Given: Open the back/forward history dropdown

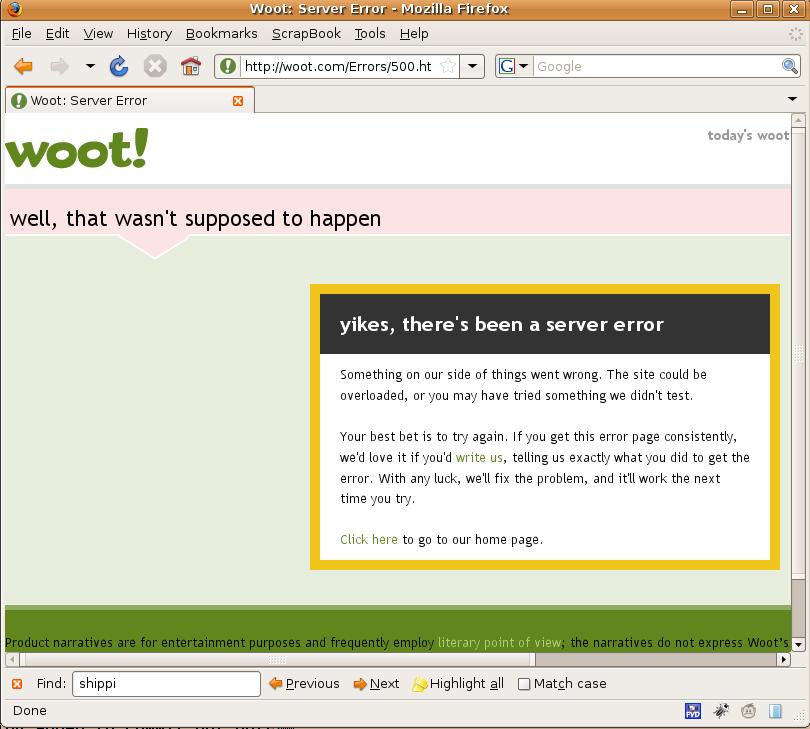Looking at the screenshot, I should [x=90, y=67].
